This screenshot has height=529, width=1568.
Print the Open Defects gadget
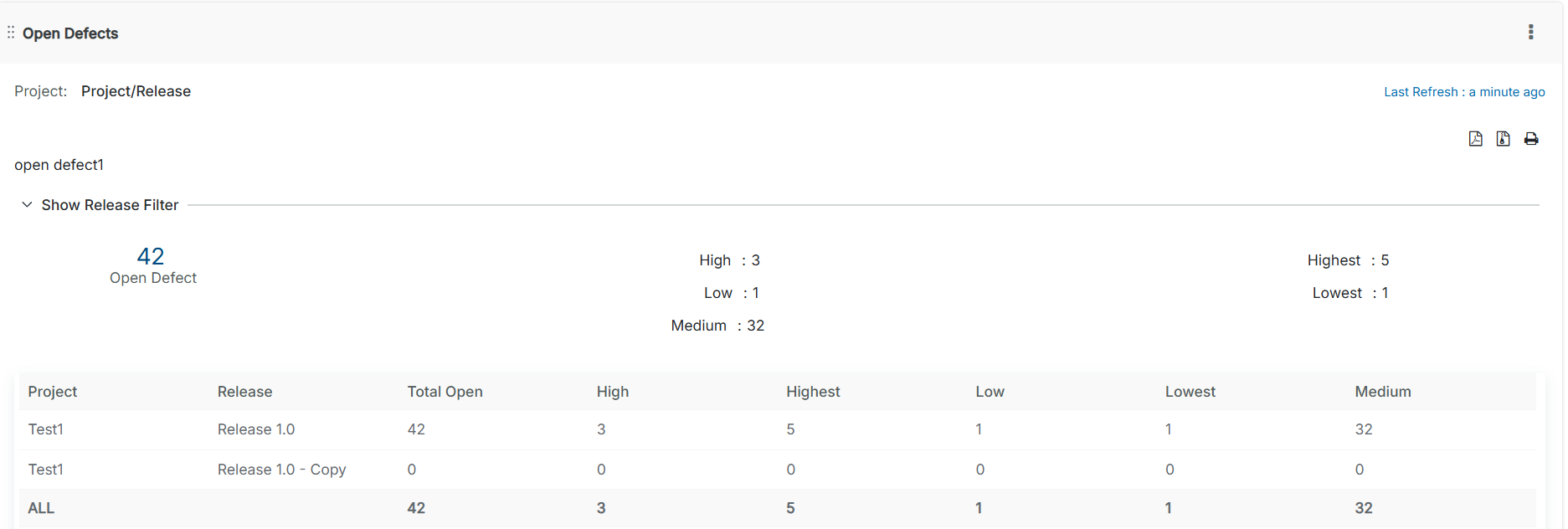click(x=1531, y=139)
